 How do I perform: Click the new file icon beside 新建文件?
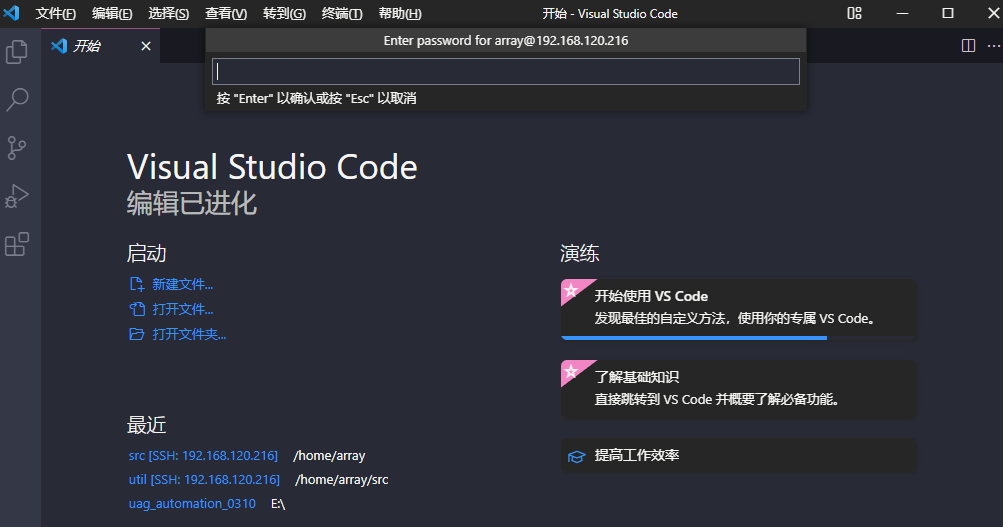pyautogui.click(x=137, y=284)
